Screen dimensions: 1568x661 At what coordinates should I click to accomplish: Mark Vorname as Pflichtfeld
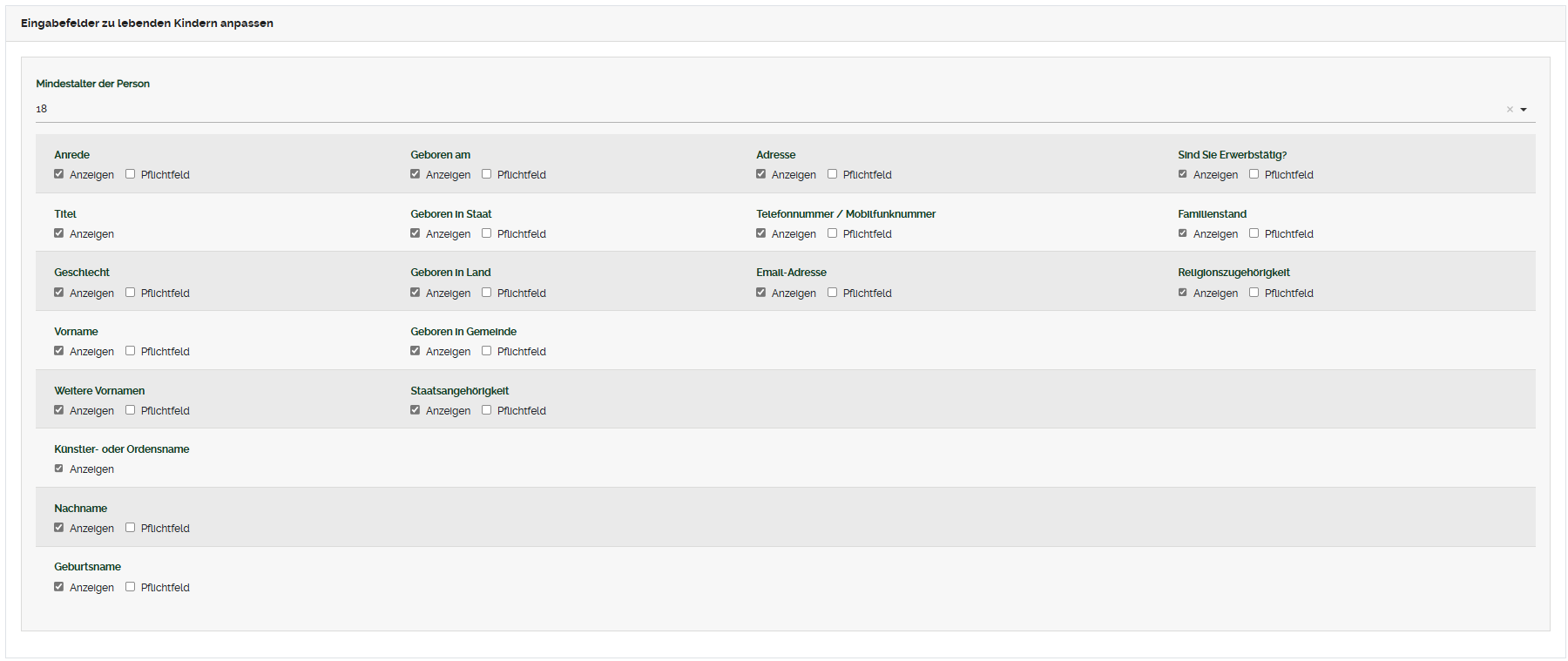click(131, 351)
